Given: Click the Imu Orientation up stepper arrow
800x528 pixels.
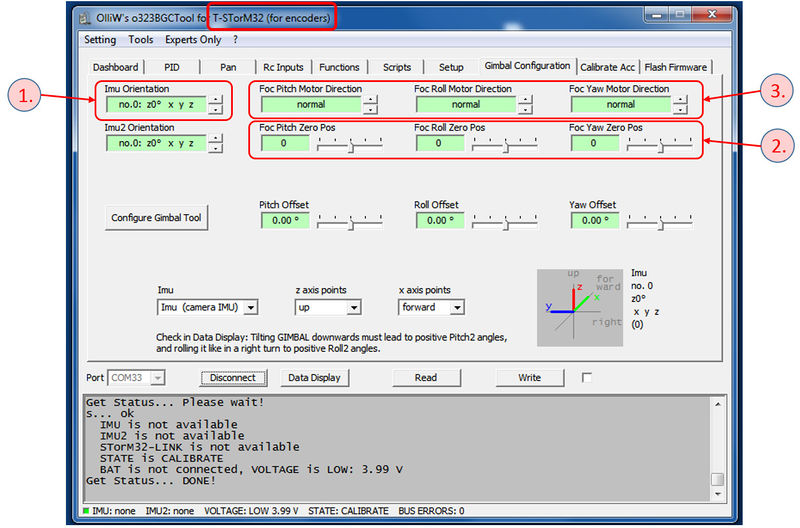Looking at the screenshot, I should [x=215, y=100].
